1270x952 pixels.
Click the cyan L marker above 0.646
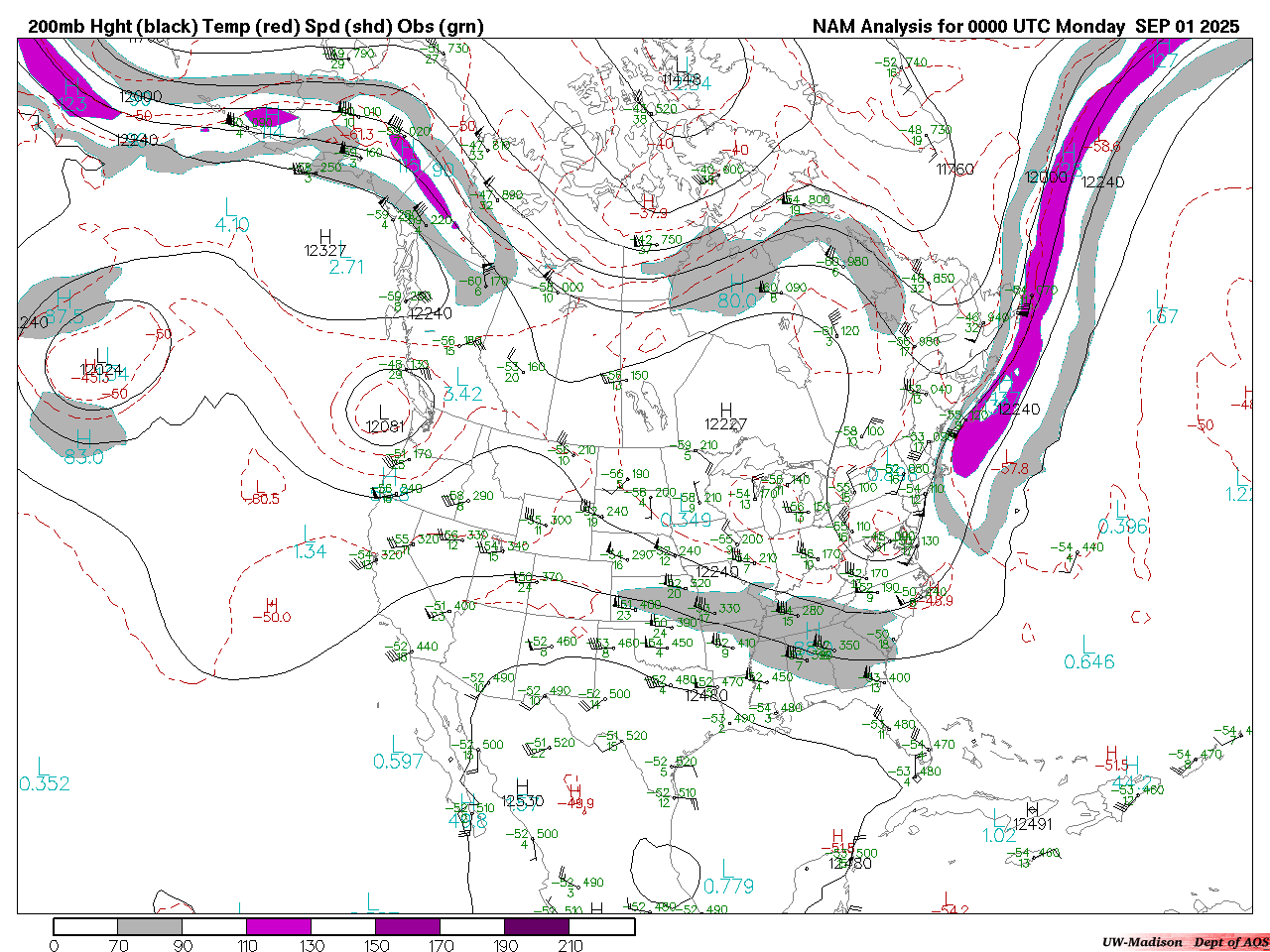point(1087,645)
